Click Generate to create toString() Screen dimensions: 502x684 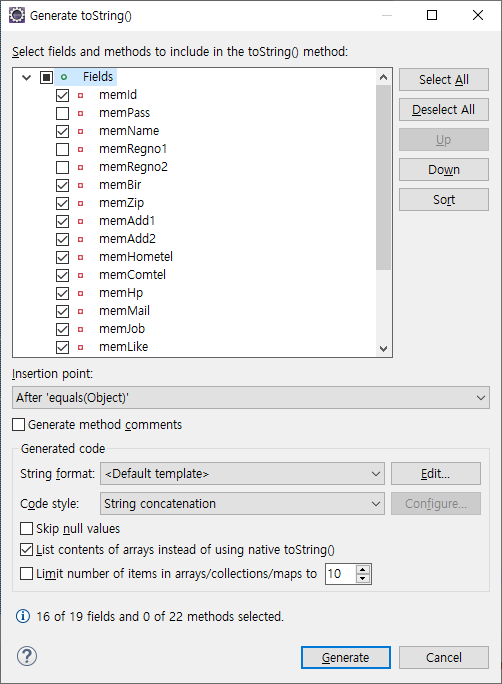pyautogui.click(x=345, y=657)
